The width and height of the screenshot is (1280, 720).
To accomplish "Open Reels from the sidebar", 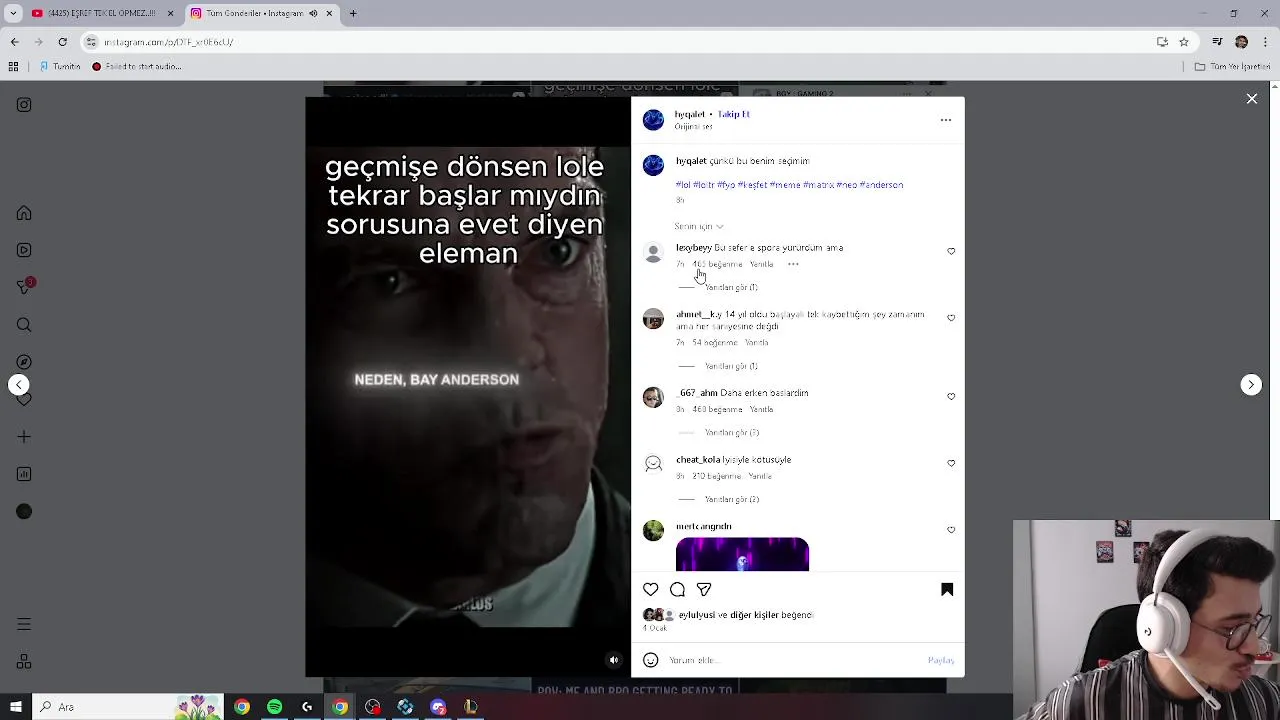I will [24, 250].
